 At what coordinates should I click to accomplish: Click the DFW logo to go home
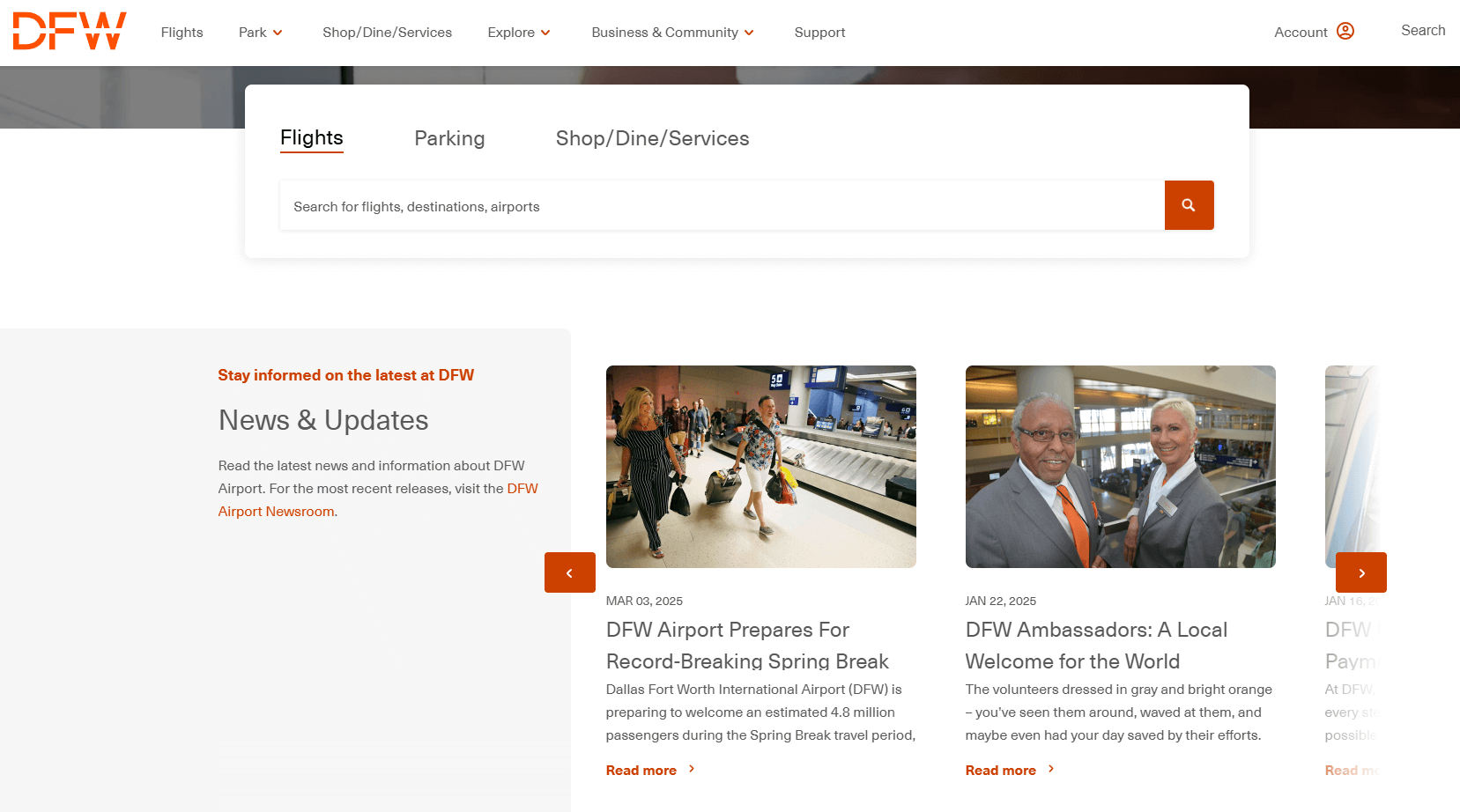(x=69, y=31)
